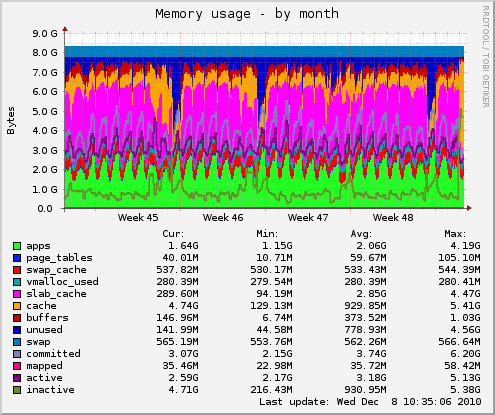Click active average value 3.18G
The image size is (495, 415).
371,378
